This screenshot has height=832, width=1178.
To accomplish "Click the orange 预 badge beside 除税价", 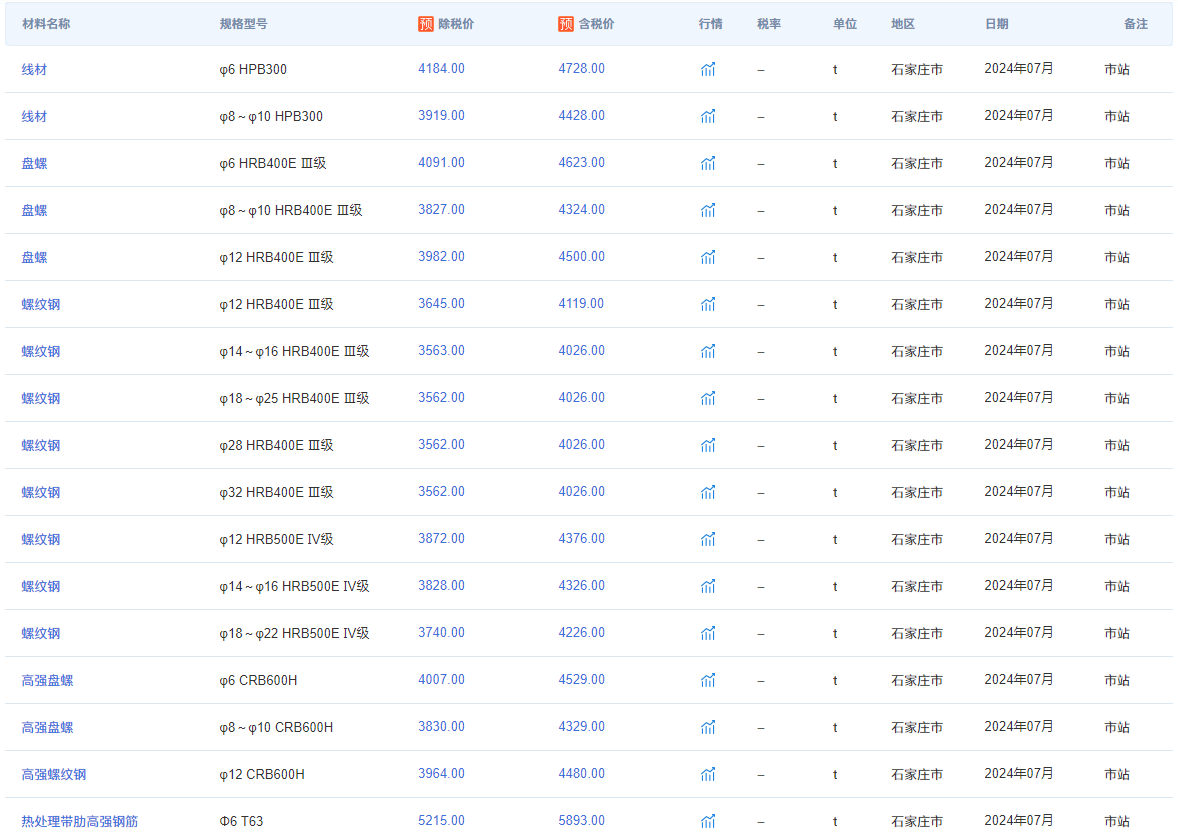I will click(426, 24).
